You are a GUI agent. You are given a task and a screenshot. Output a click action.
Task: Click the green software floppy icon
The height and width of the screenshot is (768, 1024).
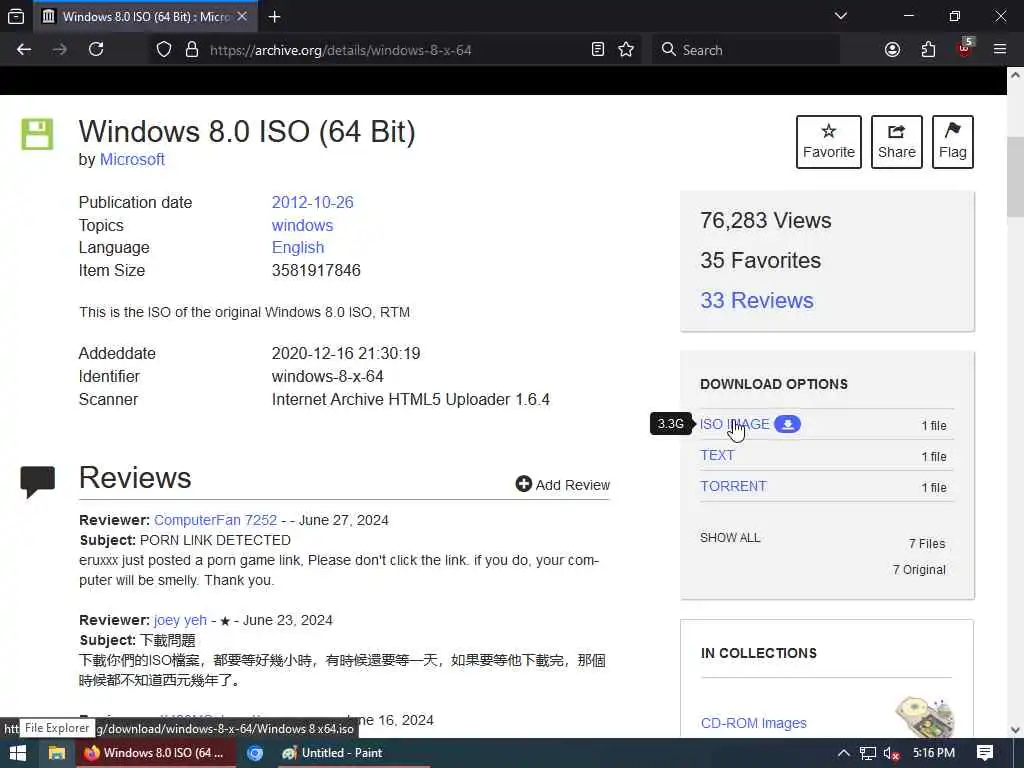[37, 135]
